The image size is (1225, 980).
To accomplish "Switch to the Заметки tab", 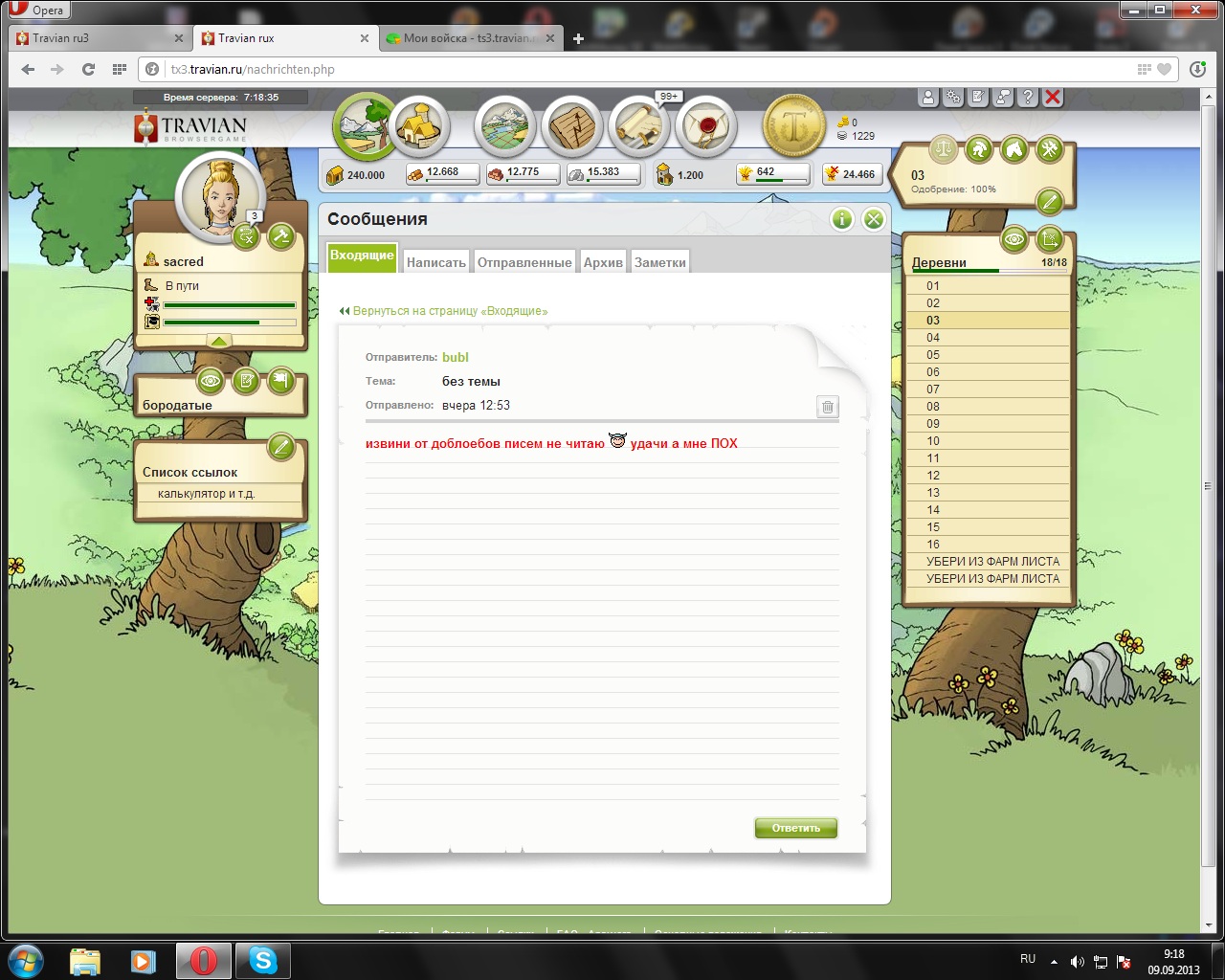I will click(x=660, y=262).
